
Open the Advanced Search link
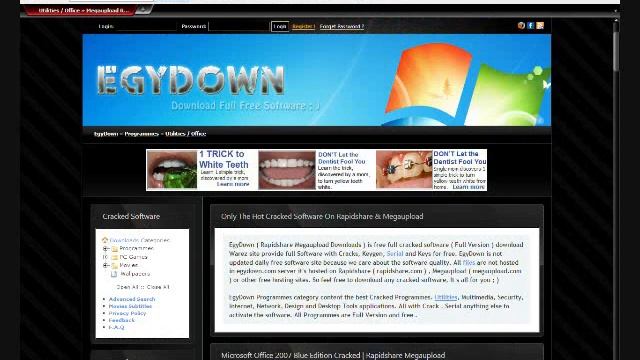(x=132, y=299)
